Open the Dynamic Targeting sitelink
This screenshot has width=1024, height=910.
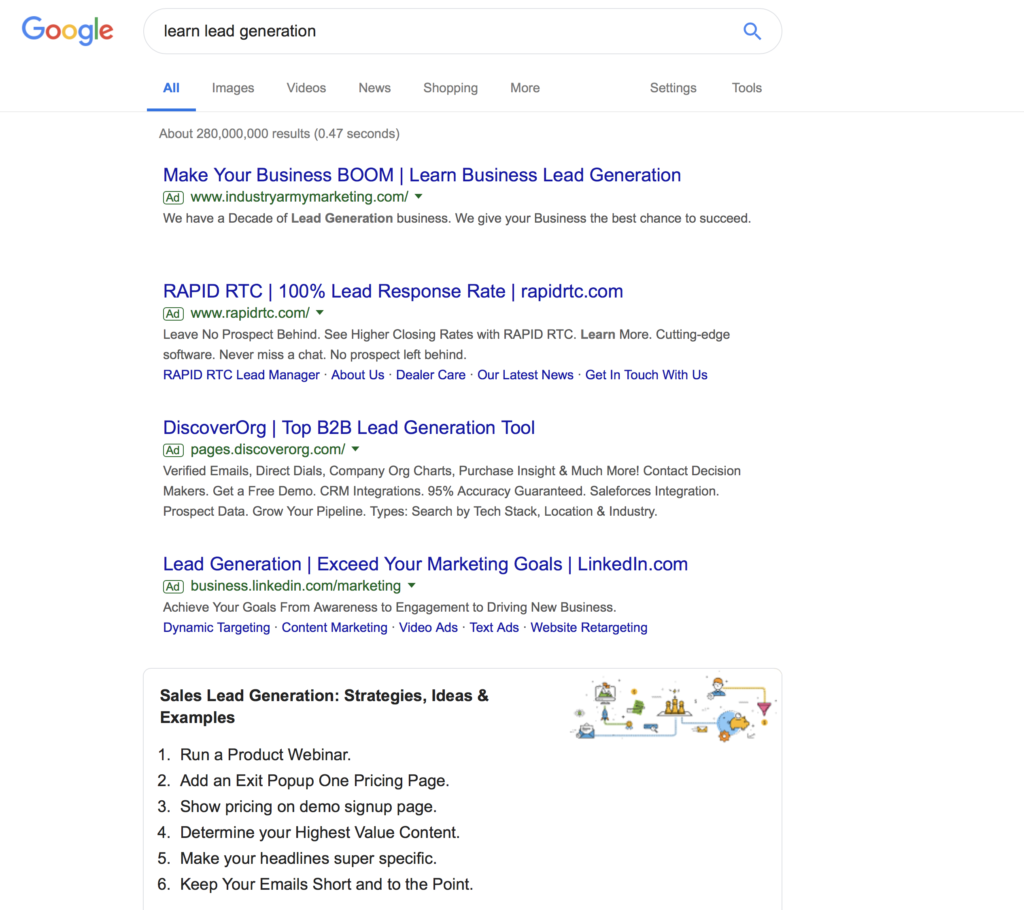[216, 628]
